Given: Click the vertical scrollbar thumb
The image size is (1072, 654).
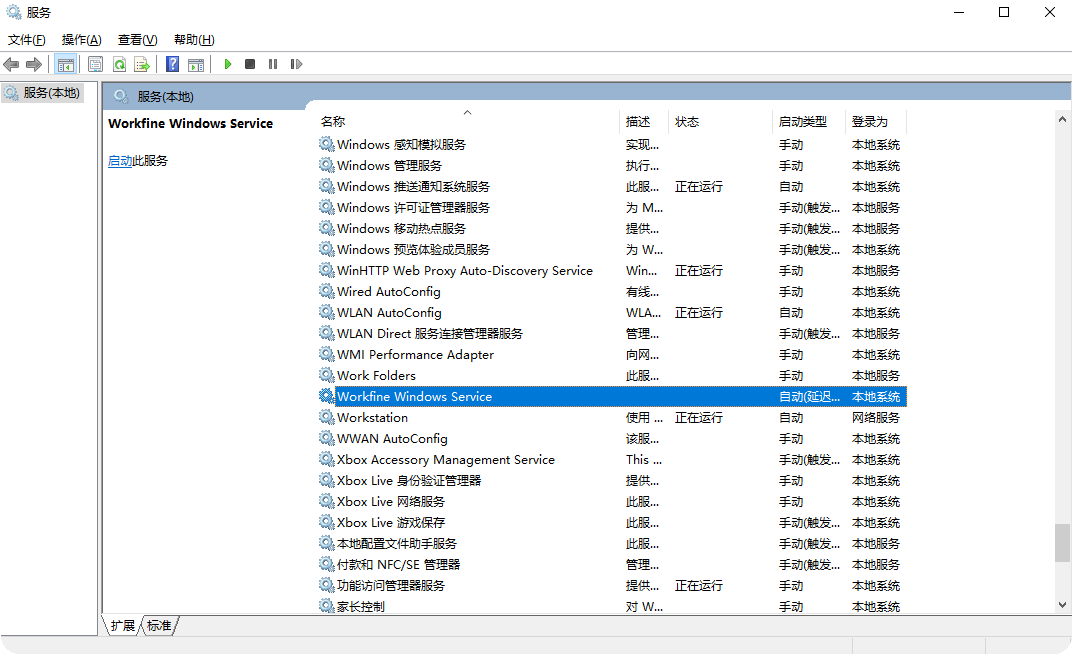Looking at the screenshot, I should pos(1062,543).
